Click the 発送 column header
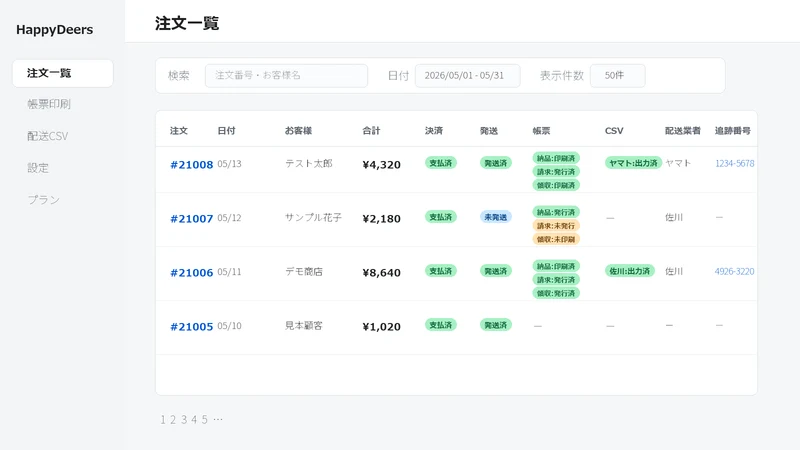The width and height of the screenshot is (800, 450). tap(488, 131)
